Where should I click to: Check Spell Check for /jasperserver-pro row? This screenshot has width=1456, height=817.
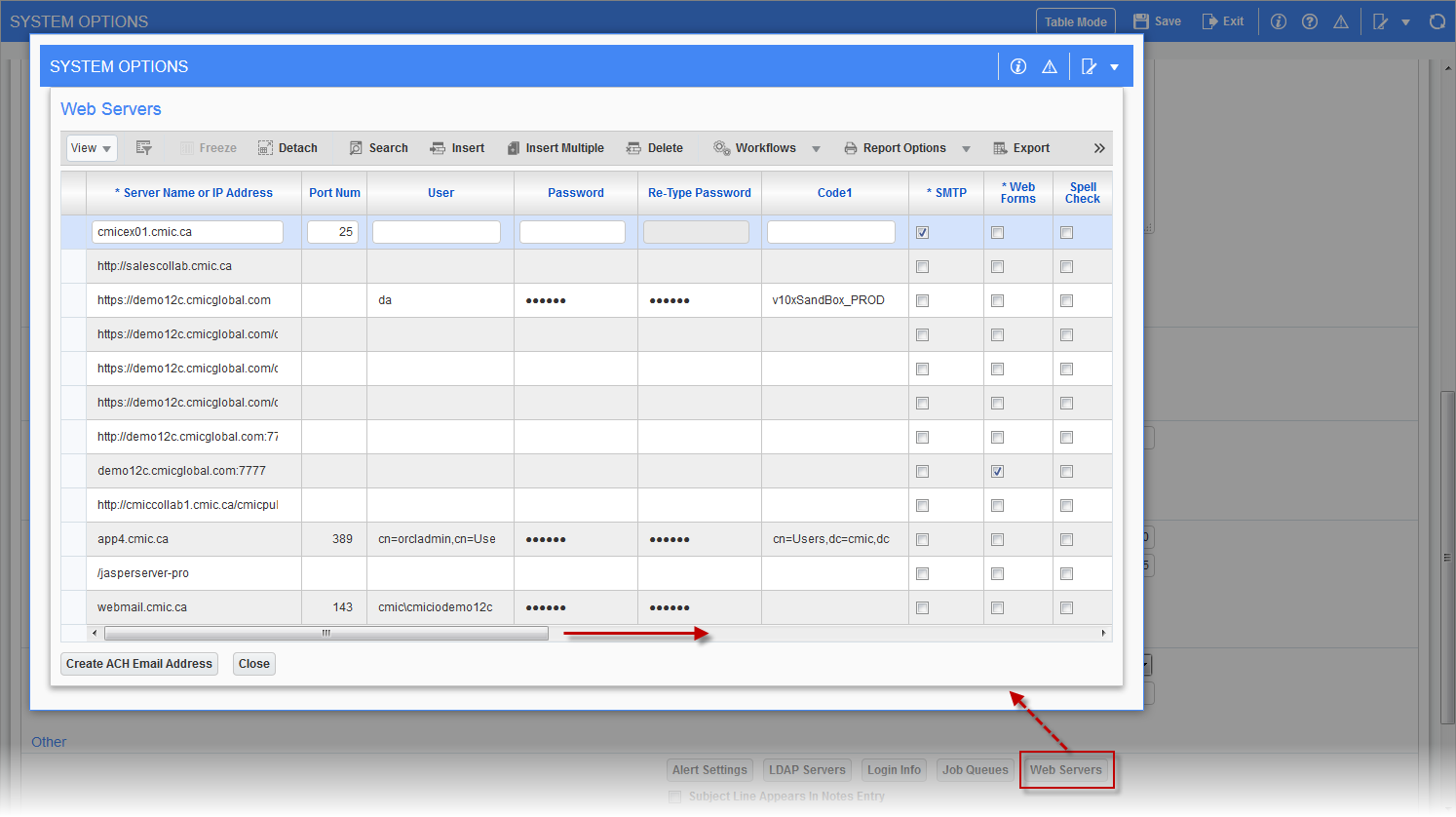tap(1066, 573)
